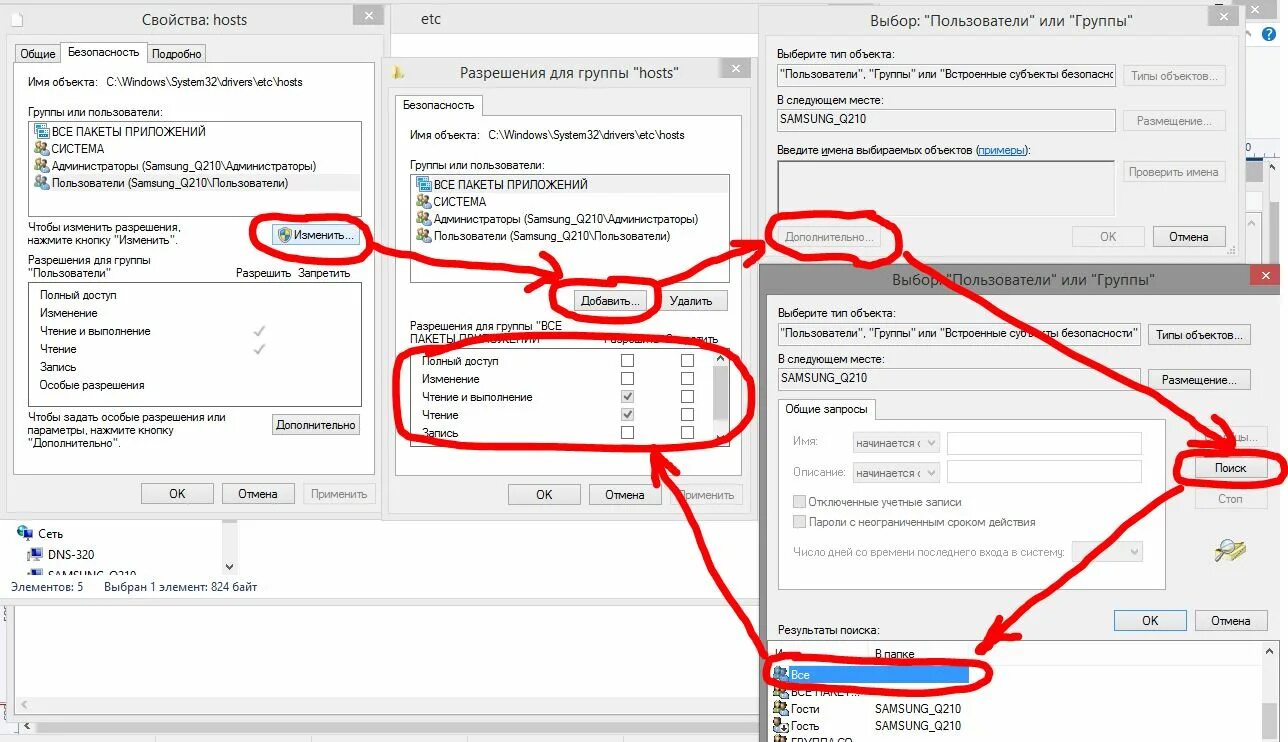This screenshot has width=1288, height=742.
Task: Select the Все group icon in search results
Action: coord(781,674)
